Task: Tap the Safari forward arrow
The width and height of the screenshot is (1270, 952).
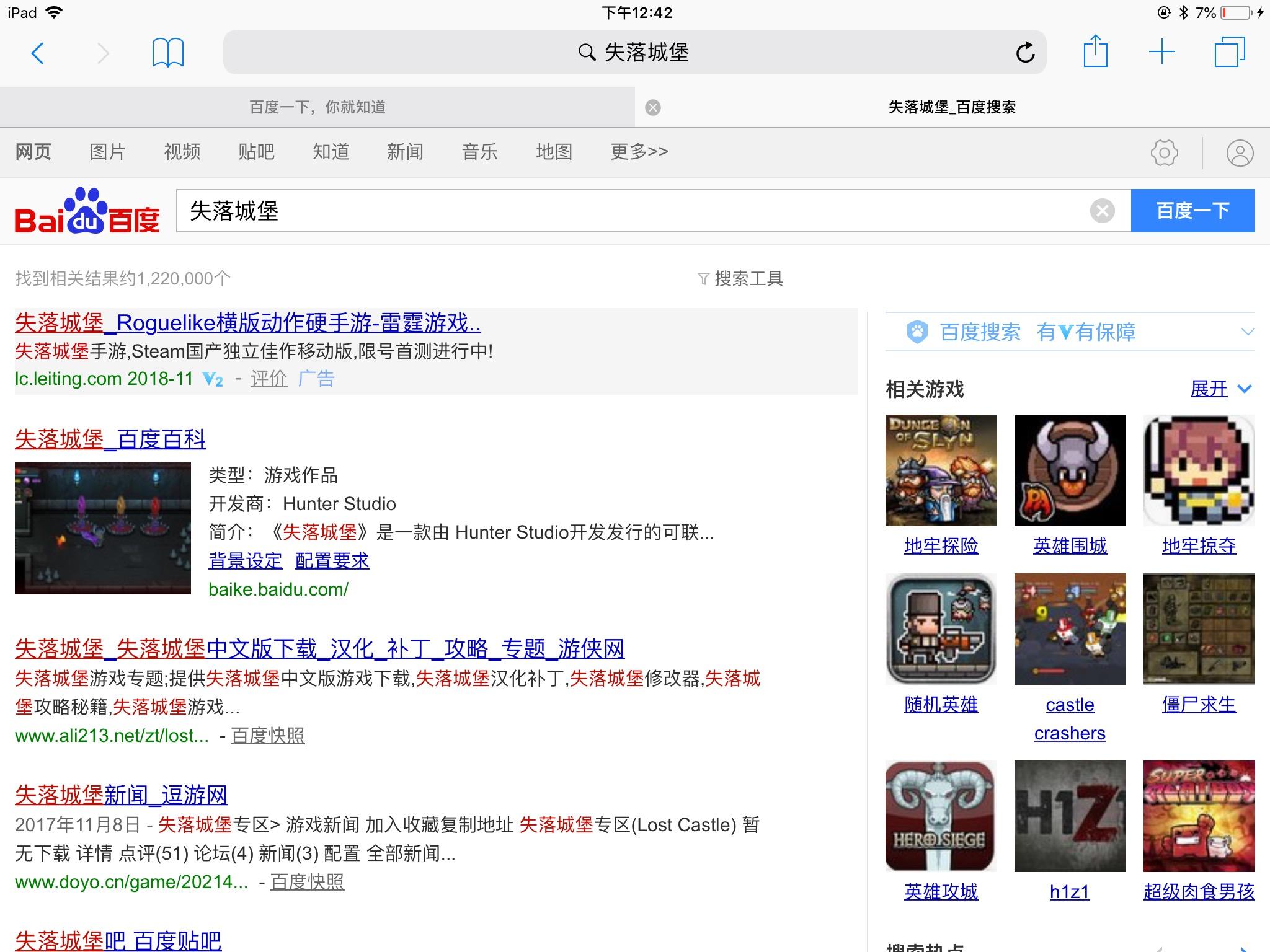Action: (x=103, y=53)
